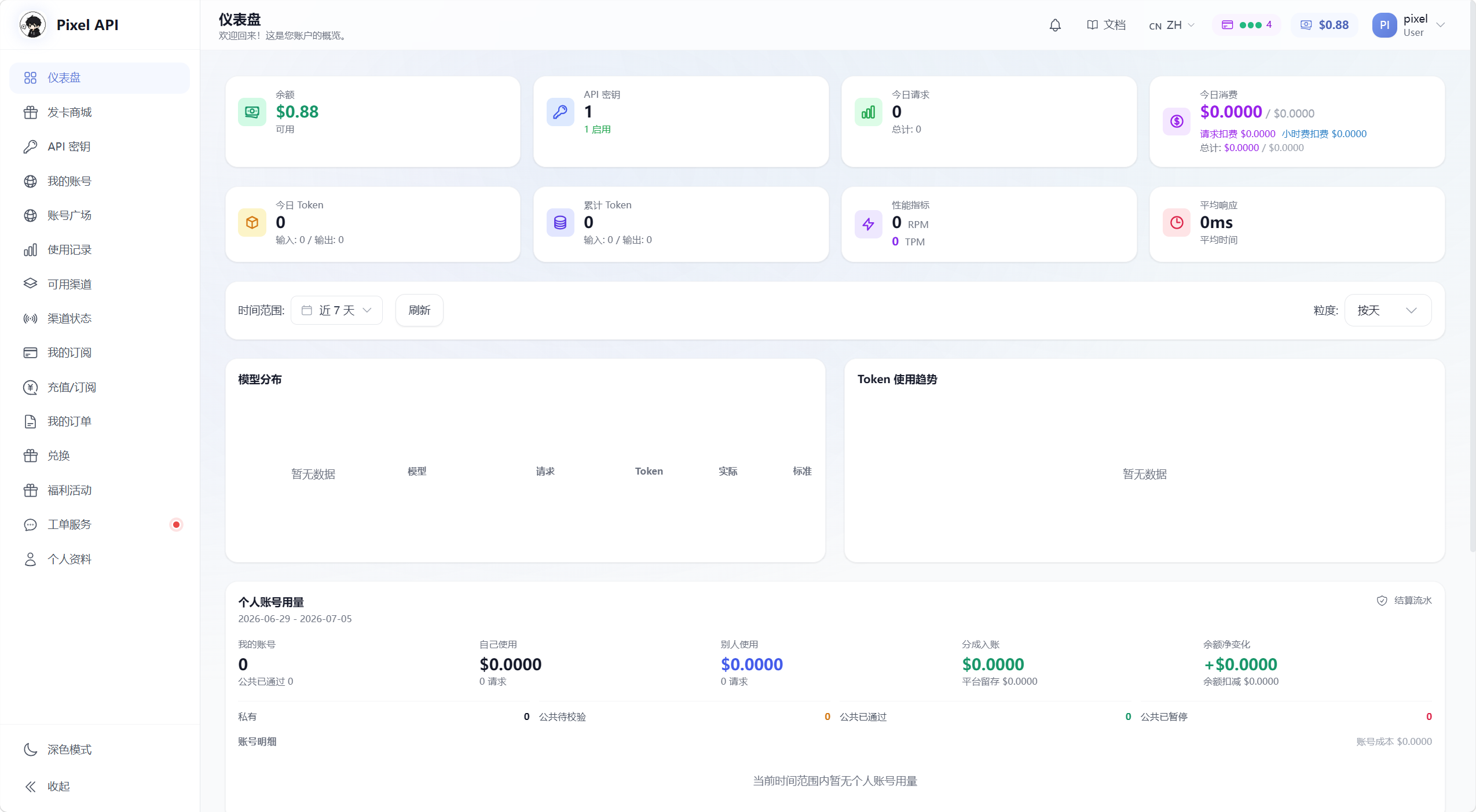
Task: Click the 我的订单 document icon
Action: pyautogui.click(x=30, y=421)
